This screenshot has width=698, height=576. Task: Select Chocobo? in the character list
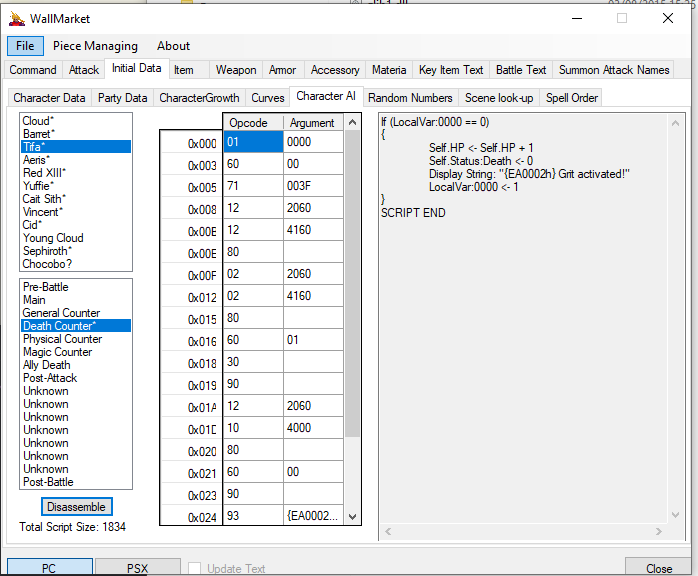tap(76, 264)
